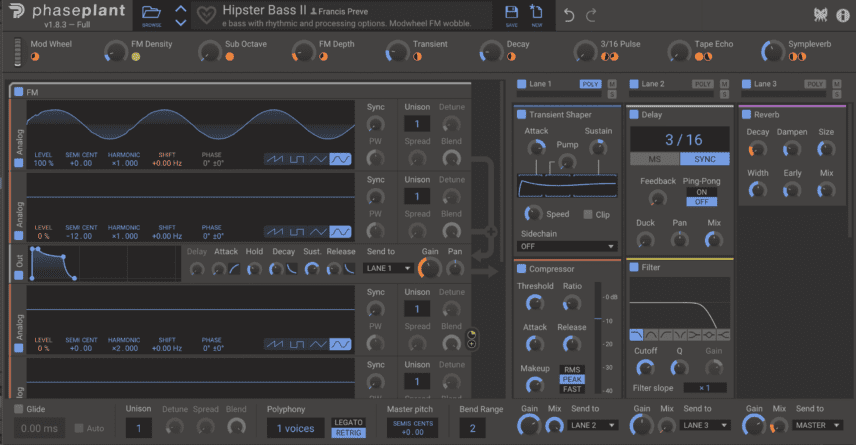Click the Glide time 0.00 ms field

(39, 428)
